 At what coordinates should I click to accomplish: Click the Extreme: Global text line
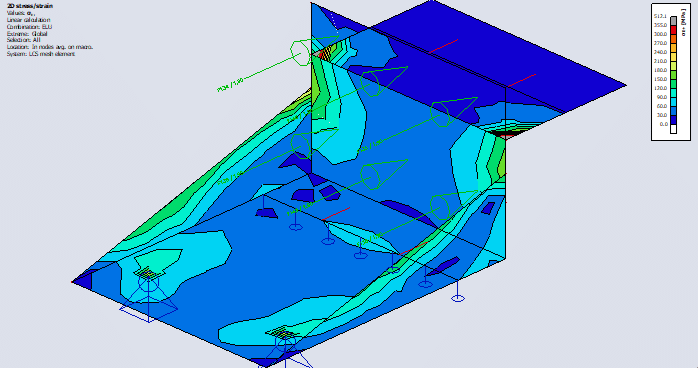(27, 33)
